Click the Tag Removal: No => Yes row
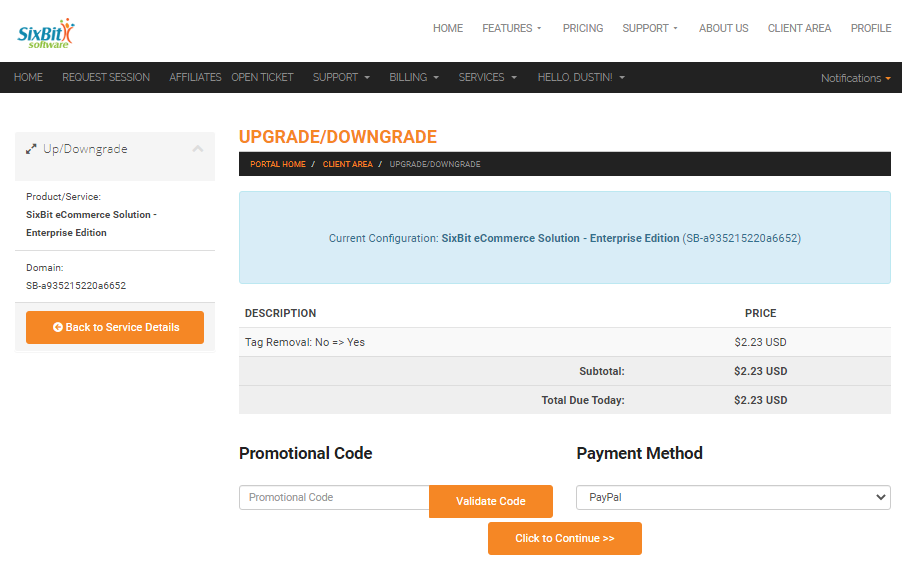Screen dimensions: 902x566 pos(565,342)
